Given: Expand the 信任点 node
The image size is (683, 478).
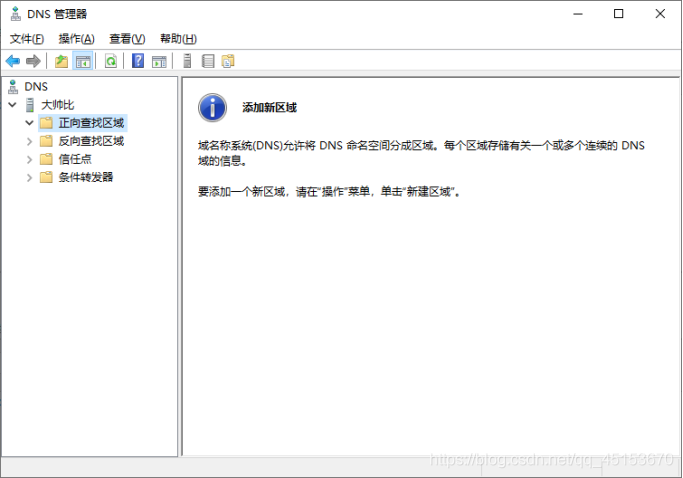Looking at the screenshot, I should [29, 159].
